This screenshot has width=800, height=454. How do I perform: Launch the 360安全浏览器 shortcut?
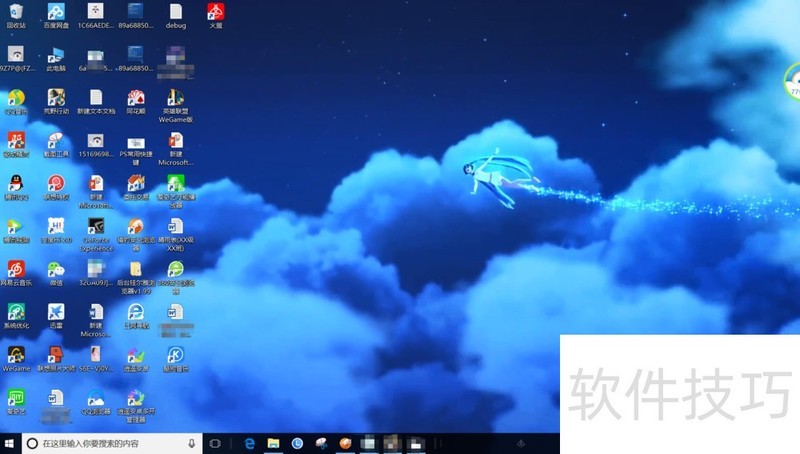176,277
